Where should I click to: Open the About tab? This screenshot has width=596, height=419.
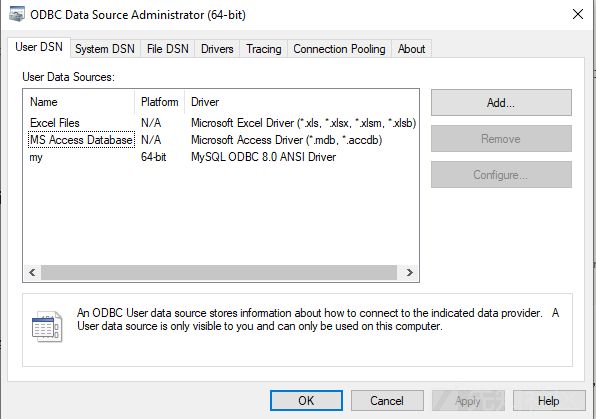(x=411, y=49)
